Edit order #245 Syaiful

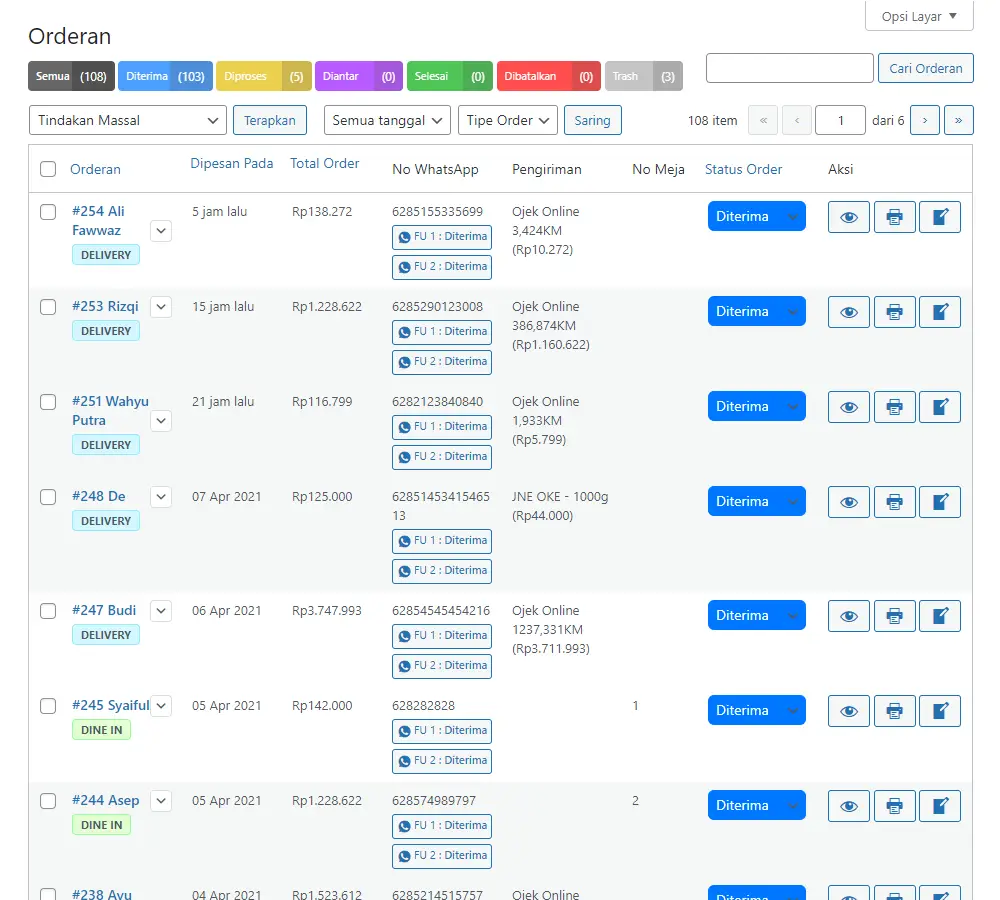point(939,711)
